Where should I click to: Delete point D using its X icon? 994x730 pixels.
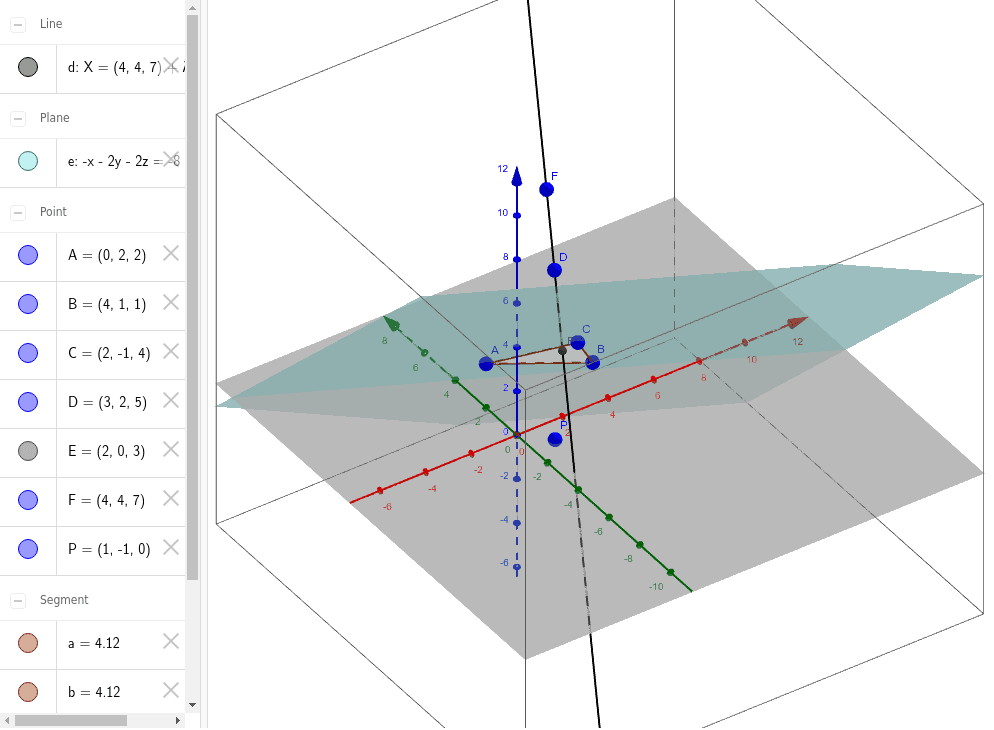coord(170,401)
